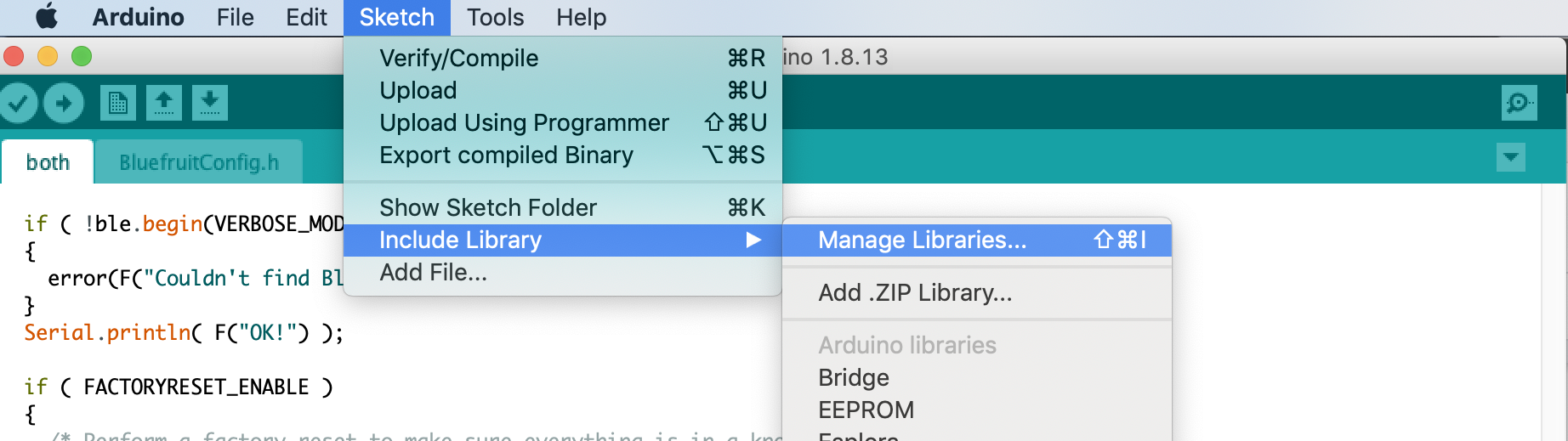Create a new sketch with New icon

pyautogui.click(x=118, y=103)
